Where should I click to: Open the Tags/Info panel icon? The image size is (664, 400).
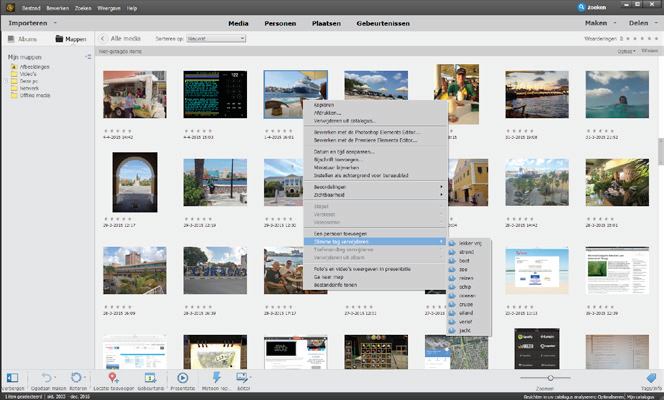[649, 377]
